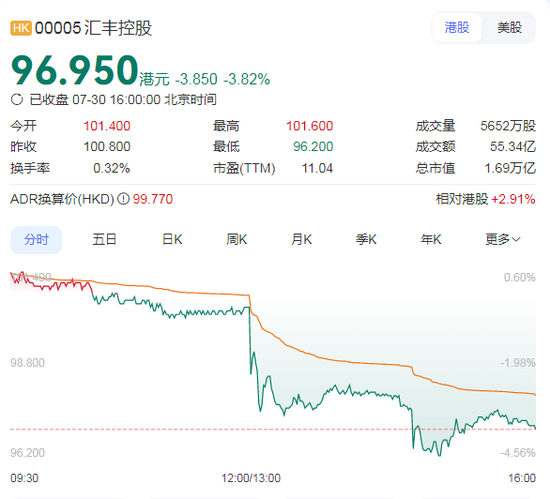The image size is (550, 499).
Task: Switch to the 周K chart tab
Action: pyautogui.click(x=237, y=240)
